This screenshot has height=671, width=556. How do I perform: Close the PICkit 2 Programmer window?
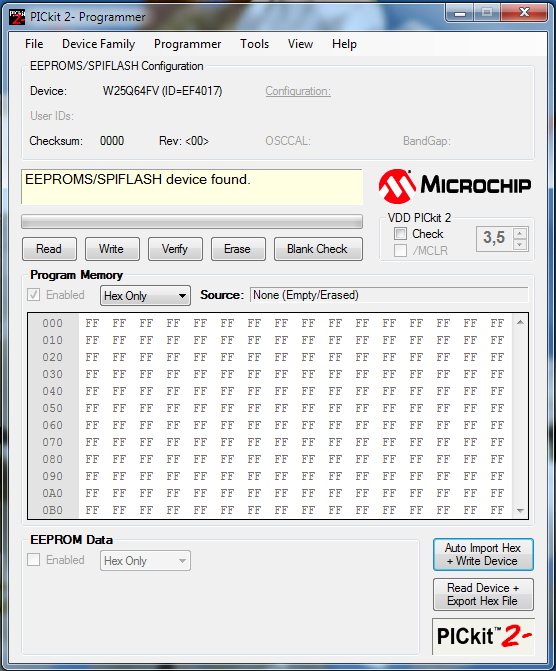coord(524,12)
